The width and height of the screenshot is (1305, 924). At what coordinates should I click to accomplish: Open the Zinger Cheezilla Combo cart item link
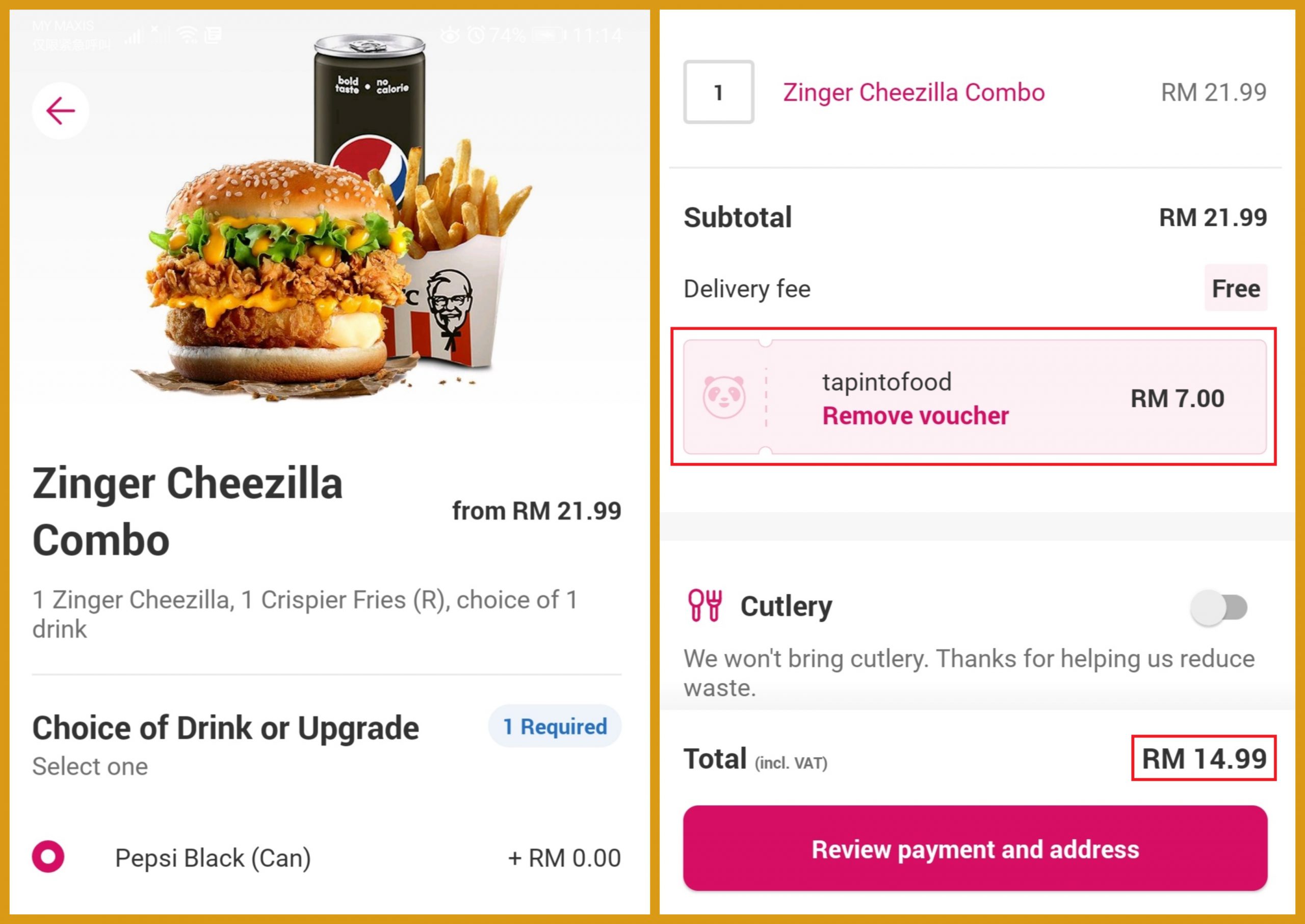(913, 92)
